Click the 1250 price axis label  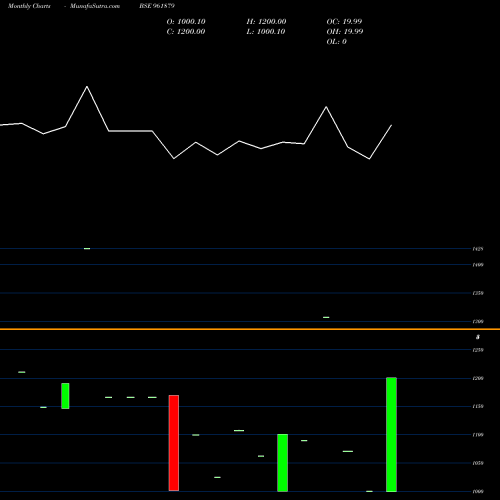478,350
